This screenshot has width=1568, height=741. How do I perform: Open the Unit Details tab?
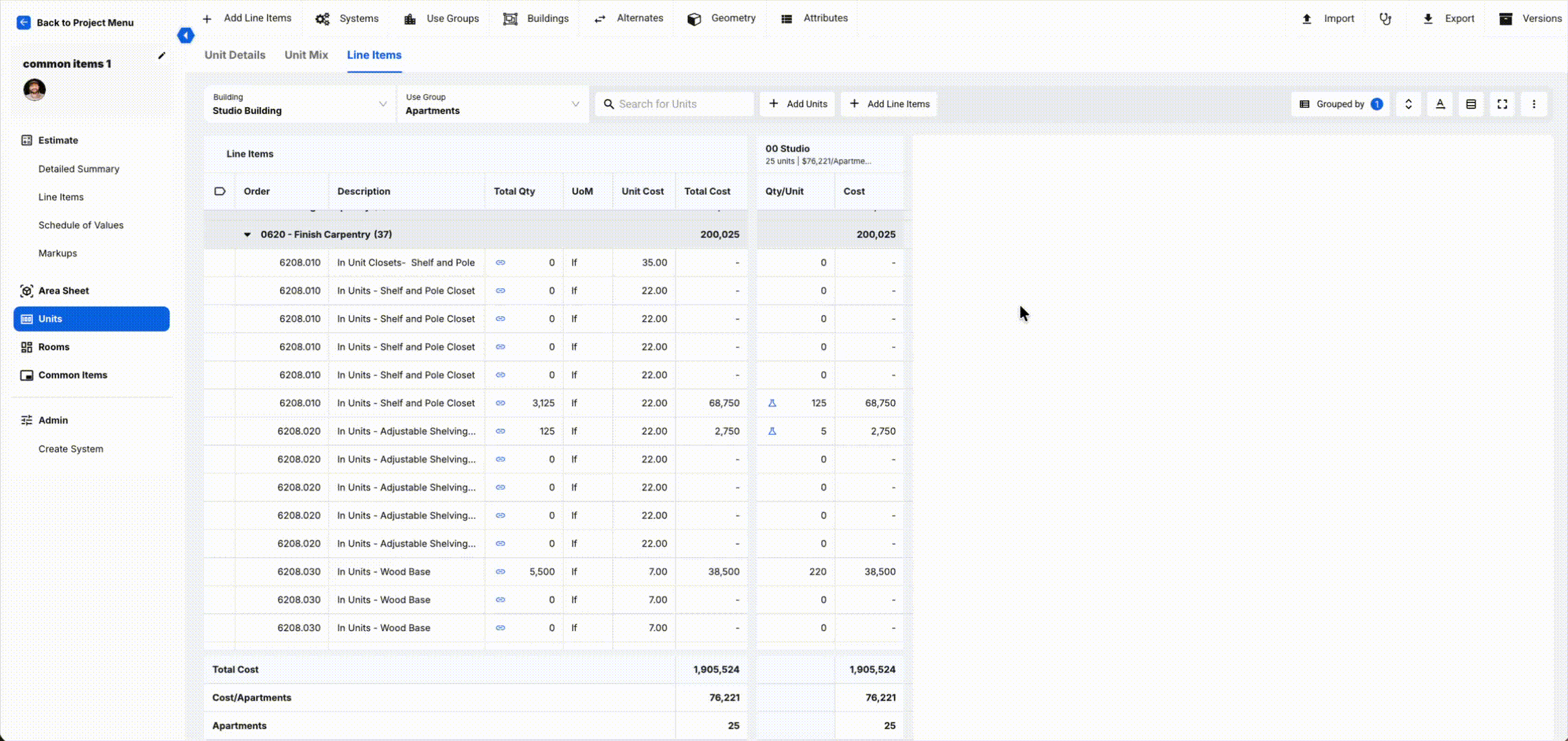click(235, 55)
